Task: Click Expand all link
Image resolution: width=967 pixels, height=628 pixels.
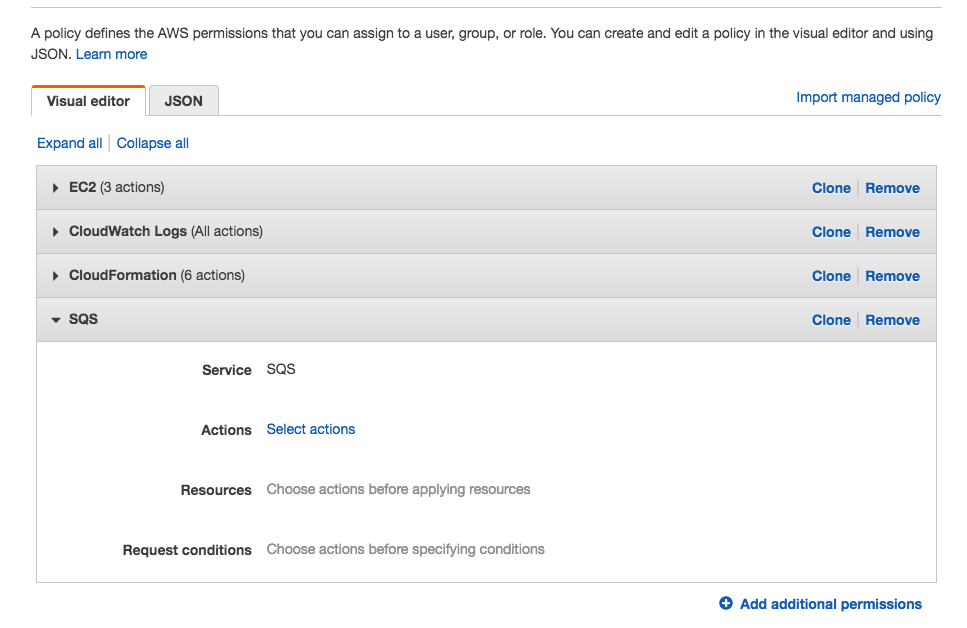Action: (69, 143)
